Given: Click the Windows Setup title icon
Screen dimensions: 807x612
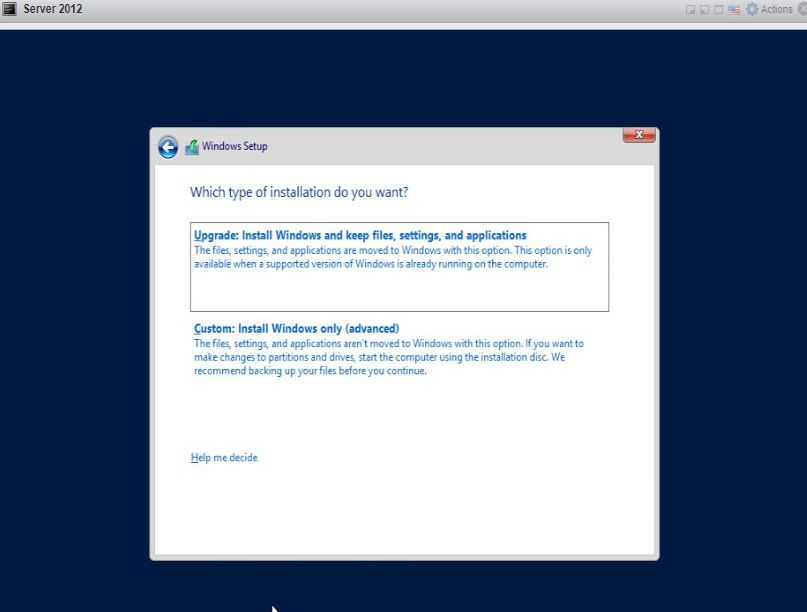Looking at the screenshot, I should coord(192,147).
